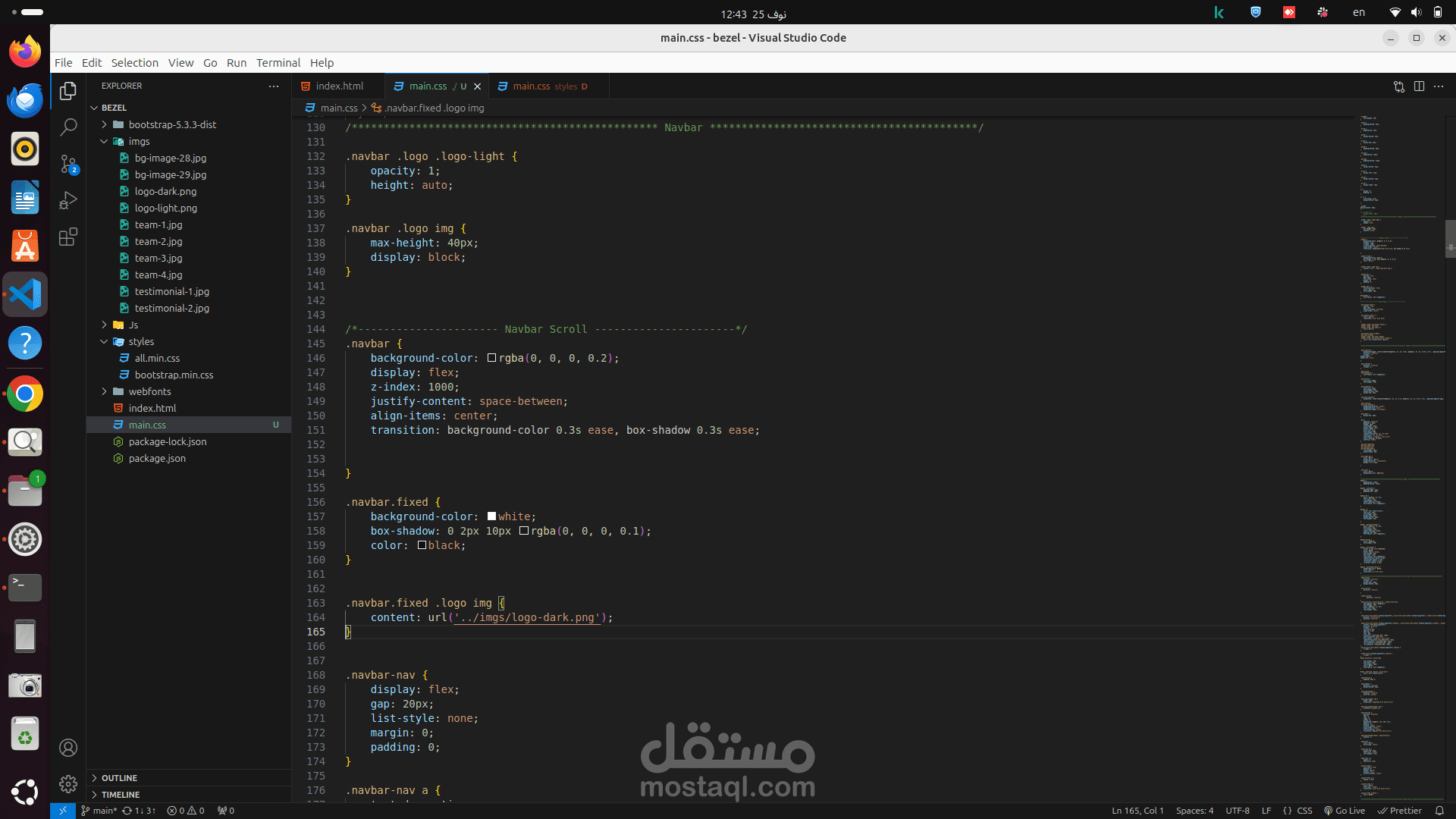This screenshot has height=819, width=1456.
Task: Switch to the index.html tab
Action: pos(339,86)
